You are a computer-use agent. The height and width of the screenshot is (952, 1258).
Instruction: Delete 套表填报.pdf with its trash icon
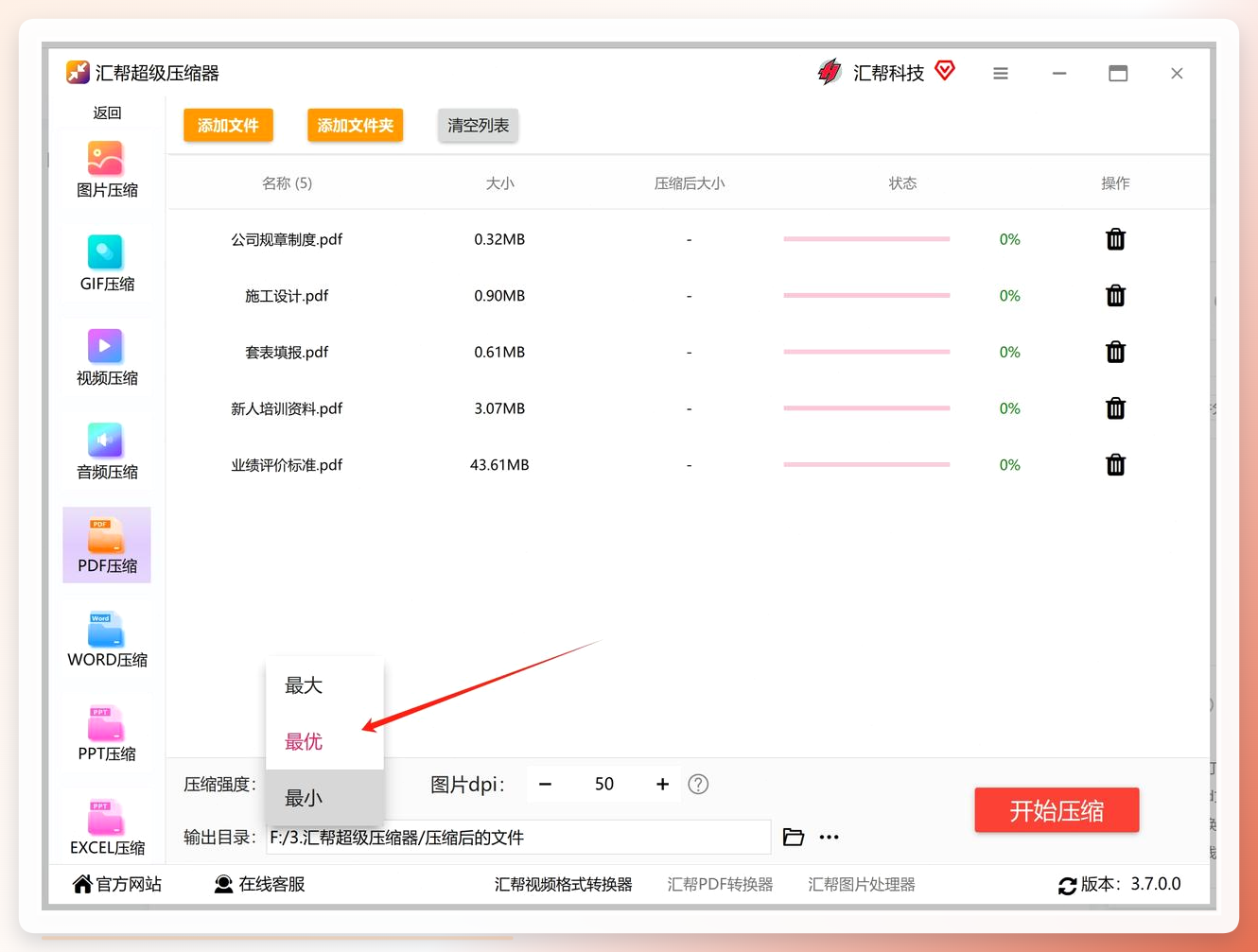click(x=1116, y=352)
